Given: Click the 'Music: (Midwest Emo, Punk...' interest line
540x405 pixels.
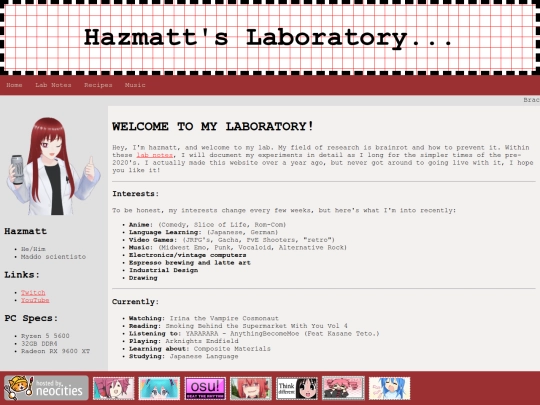Looking at the screenshot, I should point(238,248).
